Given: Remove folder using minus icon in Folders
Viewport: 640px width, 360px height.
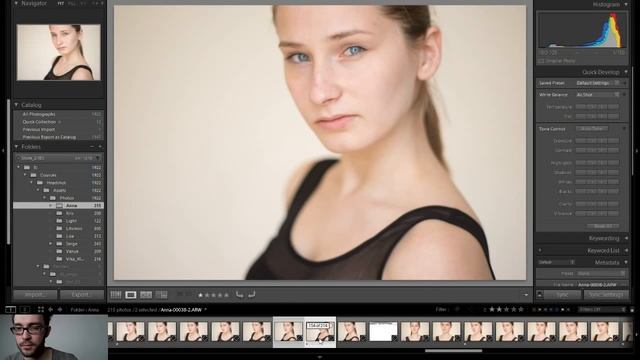Looking at the screenshot, I should (92, 147).
